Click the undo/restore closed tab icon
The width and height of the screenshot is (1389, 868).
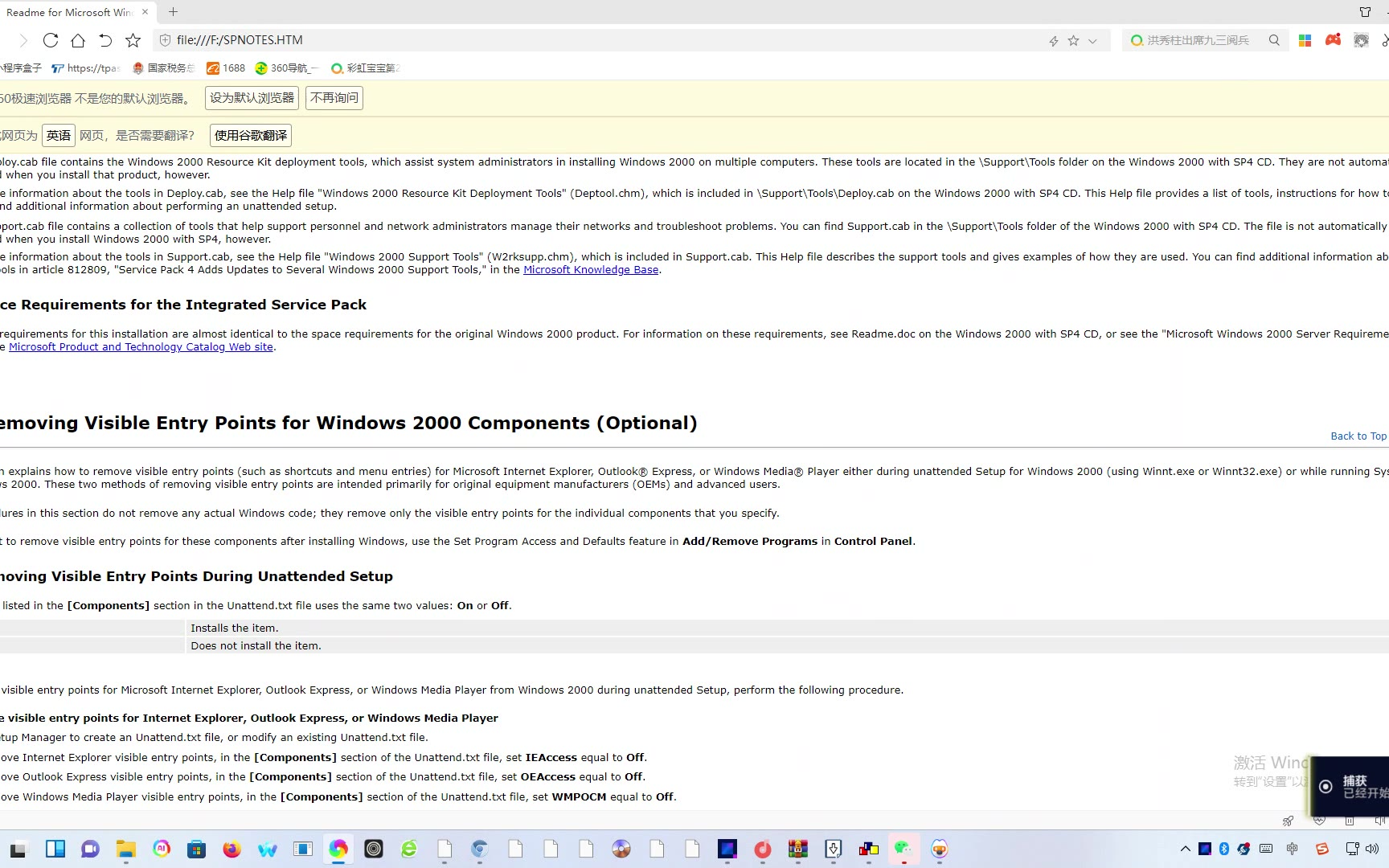coord(105,40)
